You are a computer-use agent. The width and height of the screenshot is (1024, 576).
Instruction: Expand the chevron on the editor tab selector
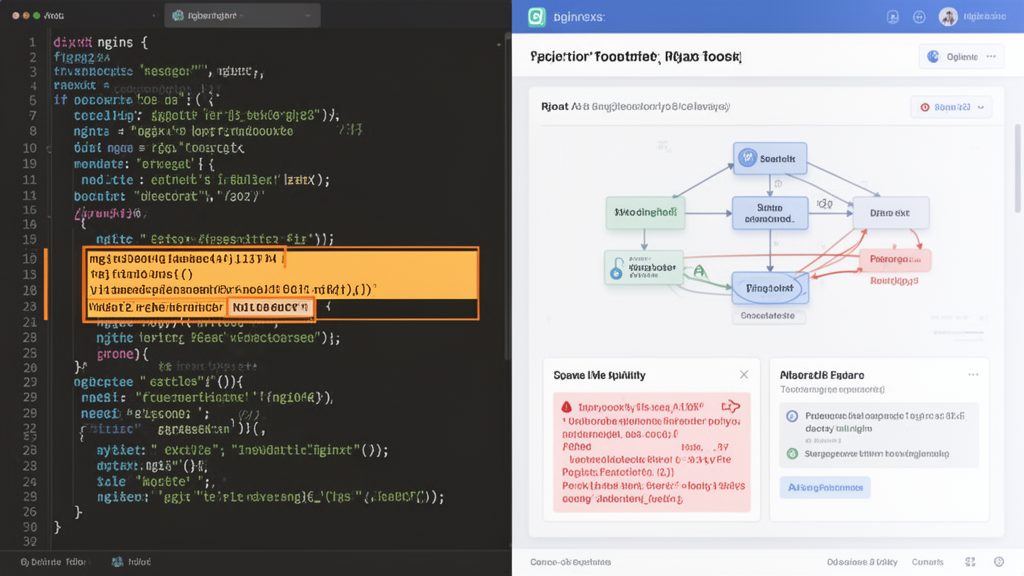(x=308, y=16)
